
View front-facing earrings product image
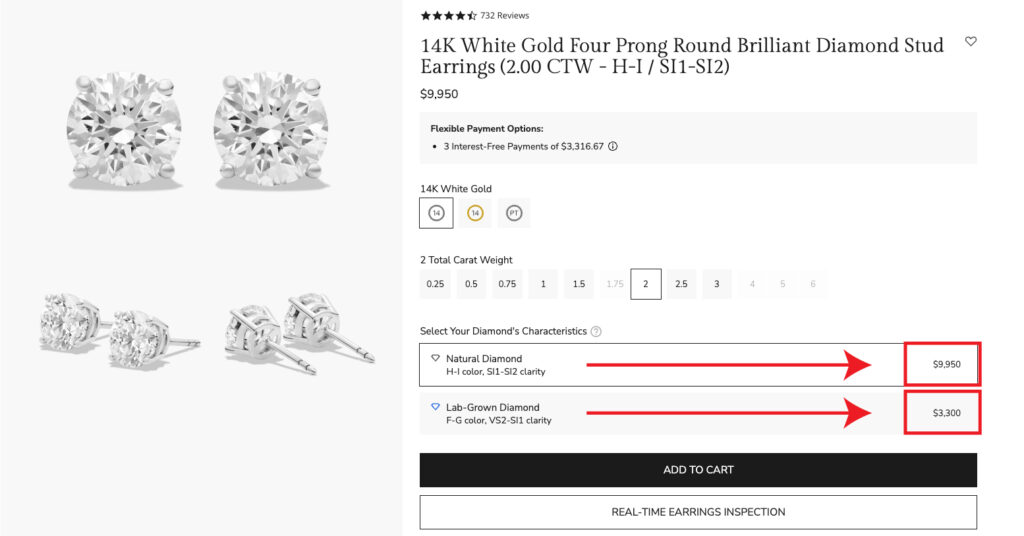pyautogui.click(x=199, y=128)
